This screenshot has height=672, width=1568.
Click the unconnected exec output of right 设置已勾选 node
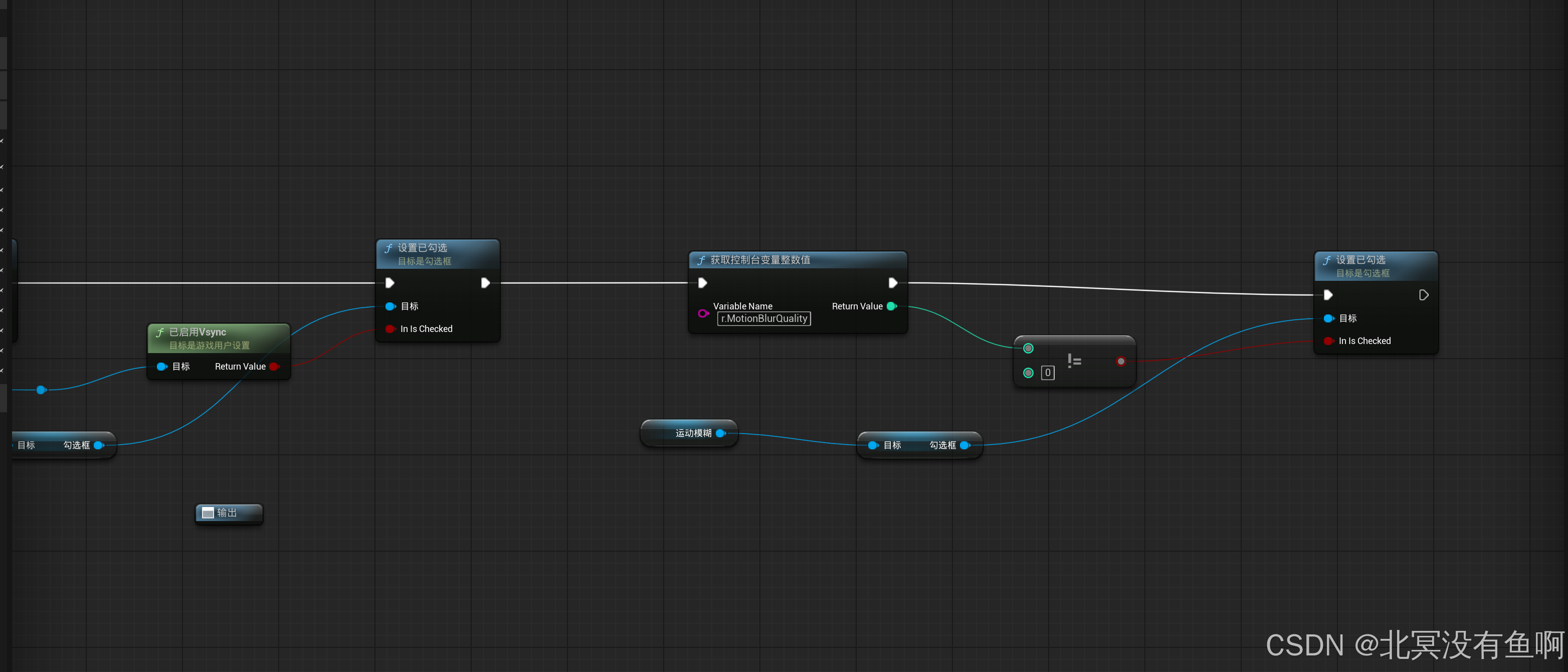click(x=1424, y=295)
